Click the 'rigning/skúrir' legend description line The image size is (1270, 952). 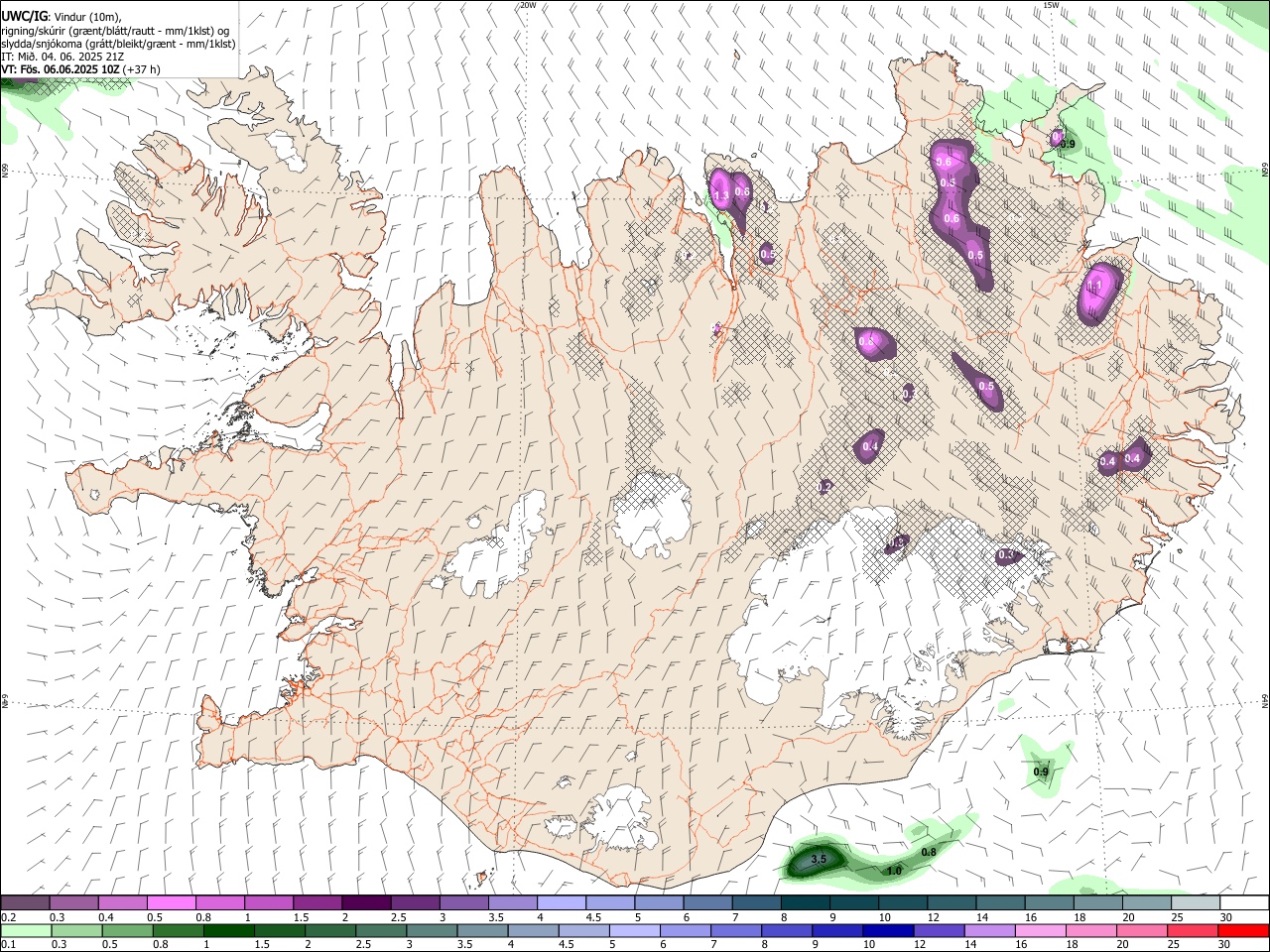click(x=115, y=31)
